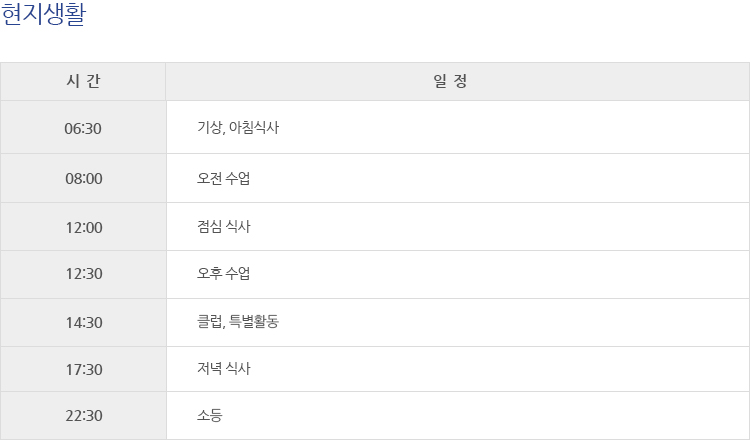Select the 22:30 time cell
This screenshot has width=750, height=447.
pyautogui.click(x=83, y=415)
